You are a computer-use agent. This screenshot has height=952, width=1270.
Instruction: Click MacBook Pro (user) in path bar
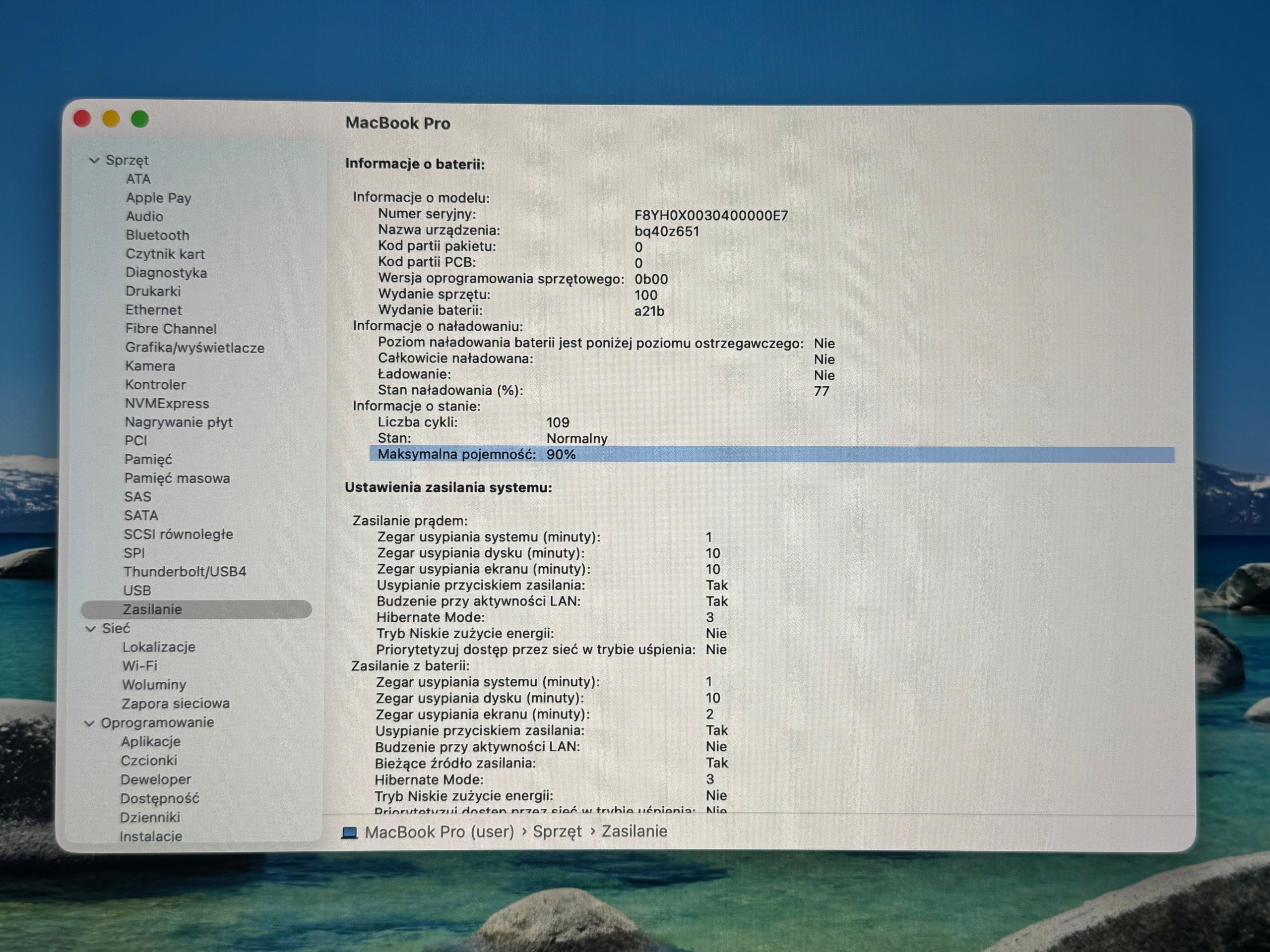pyautogui.click(x=439, y=832)
